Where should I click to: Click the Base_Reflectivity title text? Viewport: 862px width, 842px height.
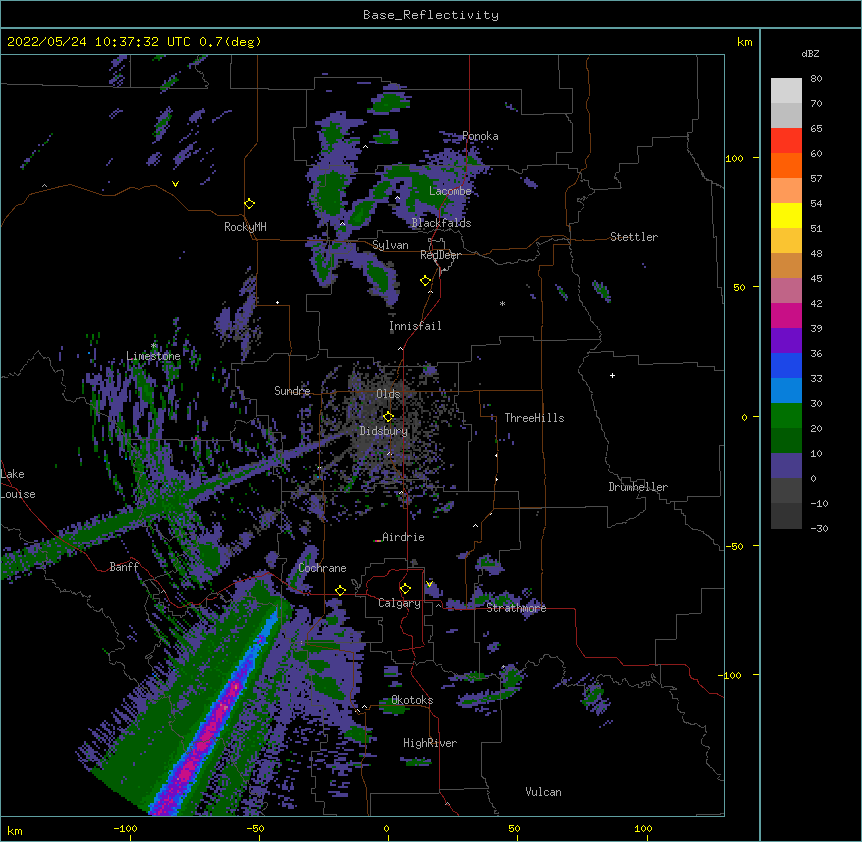click(430, 15)
